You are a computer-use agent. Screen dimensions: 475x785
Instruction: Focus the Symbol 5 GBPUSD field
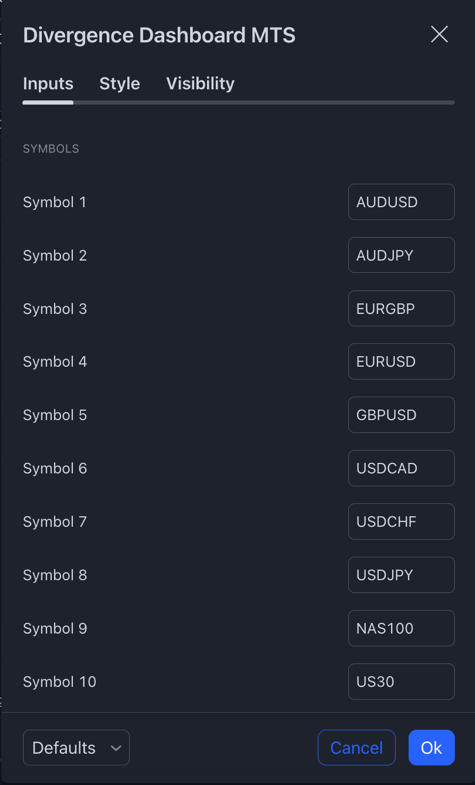coord(401,415)
